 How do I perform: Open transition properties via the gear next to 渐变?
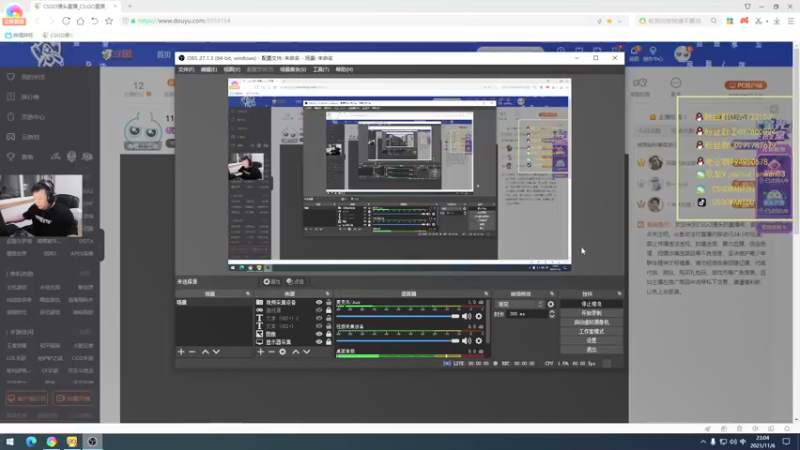(551, 305)
